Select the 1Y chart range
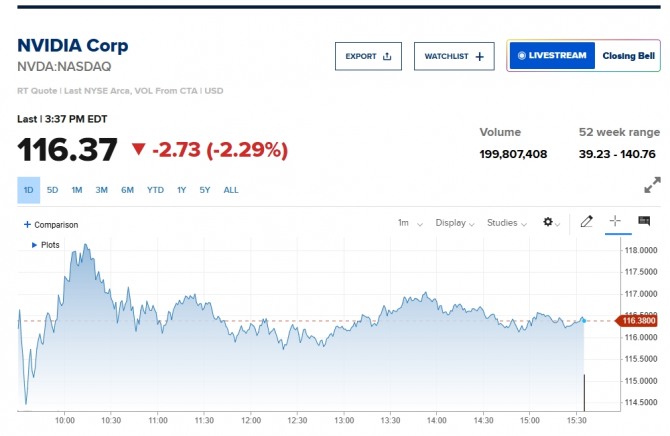670x436 pixels. [x=181, y=190]
